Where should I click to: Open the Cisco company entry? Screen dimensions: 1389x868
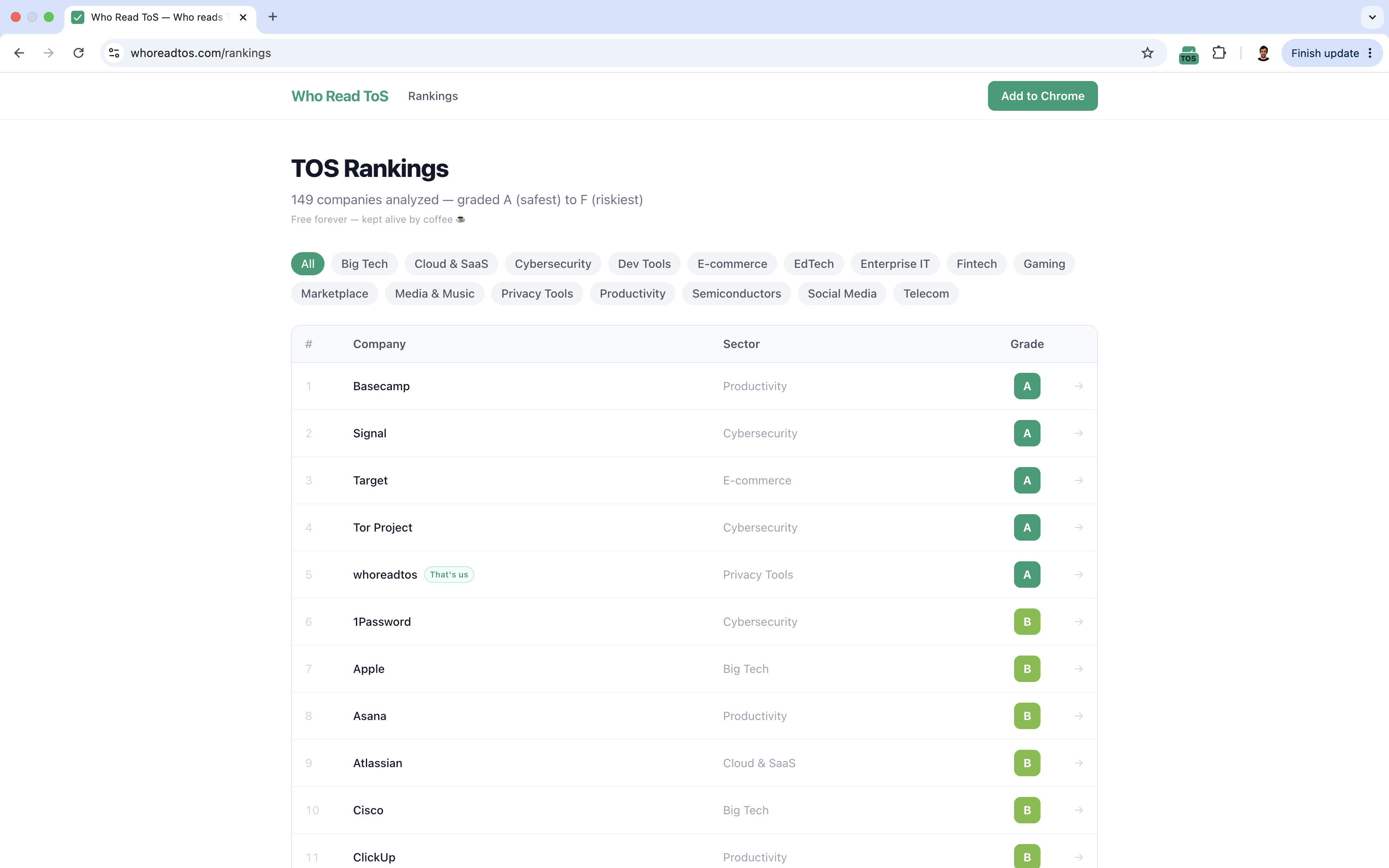(x=368, y=810)
